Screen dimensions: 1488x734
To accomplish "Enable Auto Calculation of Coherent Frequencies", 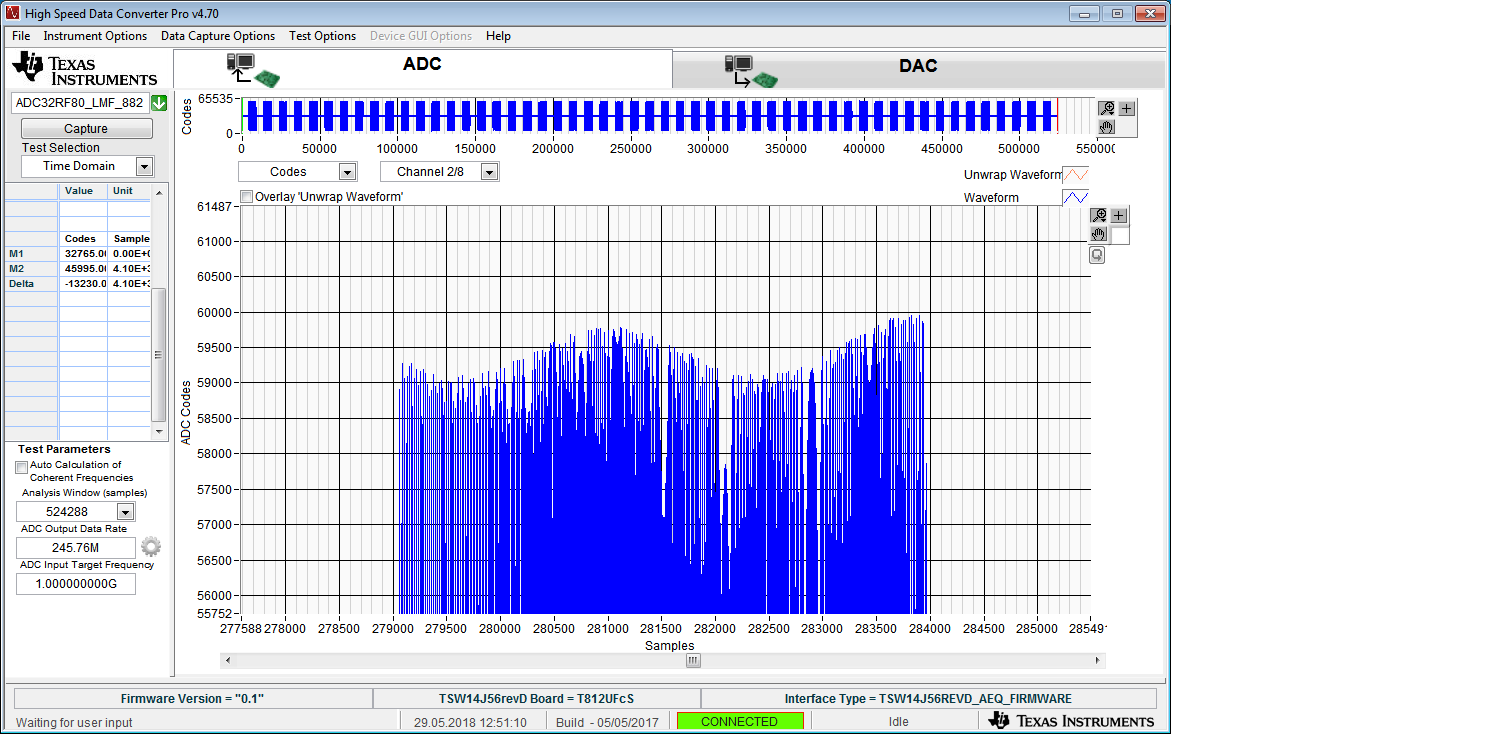I will point(22,466).
